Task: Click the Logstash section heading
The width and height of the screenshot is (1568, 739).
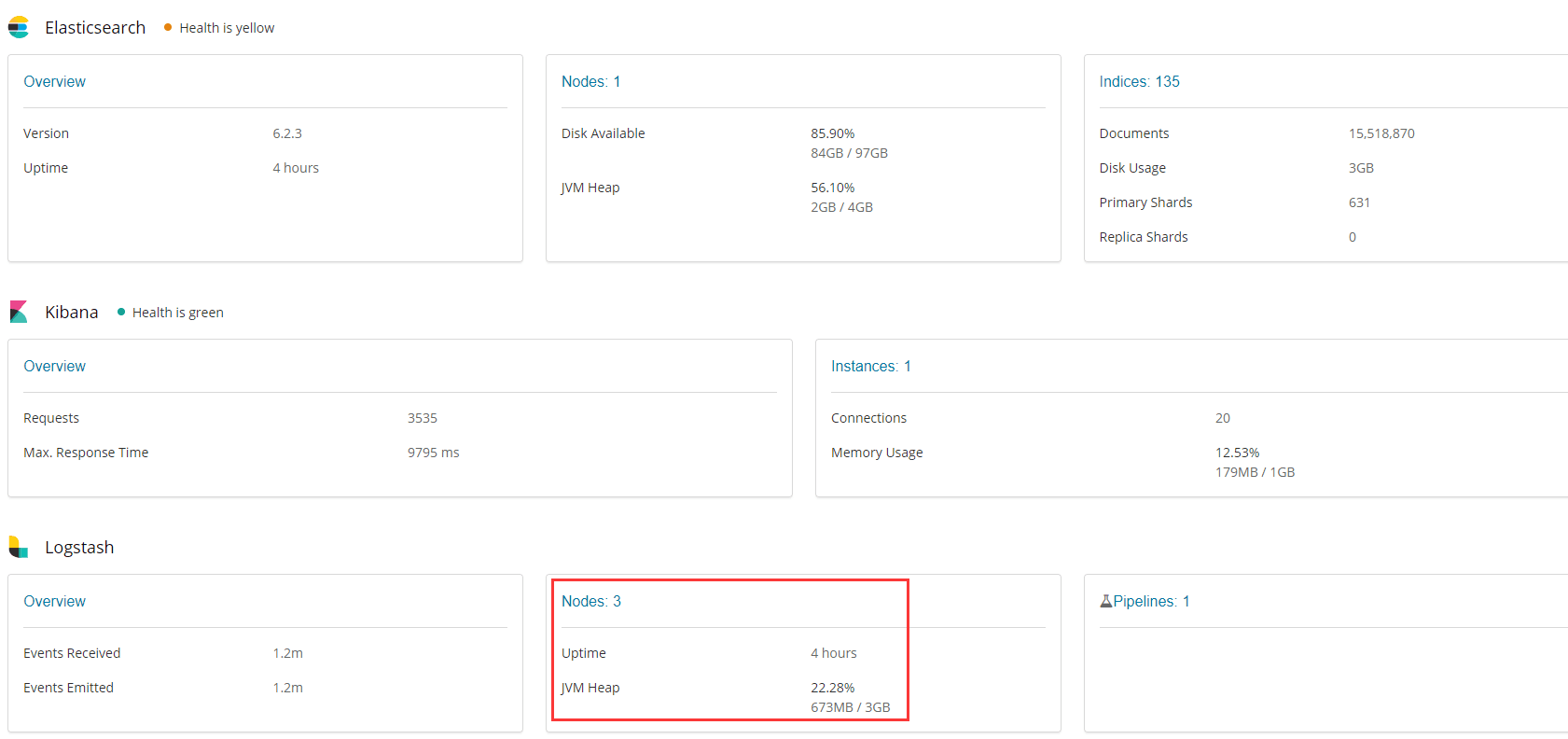Action: tap(79, 547)
